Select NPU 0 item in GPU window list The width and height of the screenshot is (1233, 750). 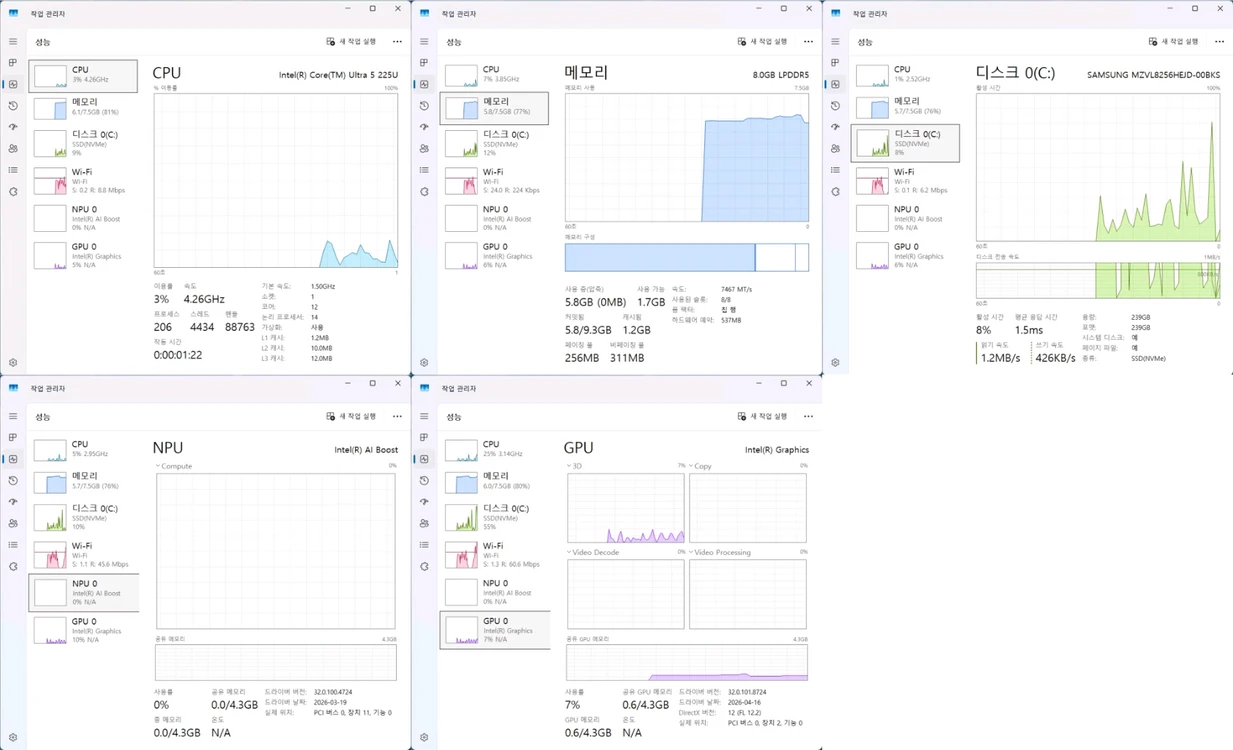click(495, 592)
